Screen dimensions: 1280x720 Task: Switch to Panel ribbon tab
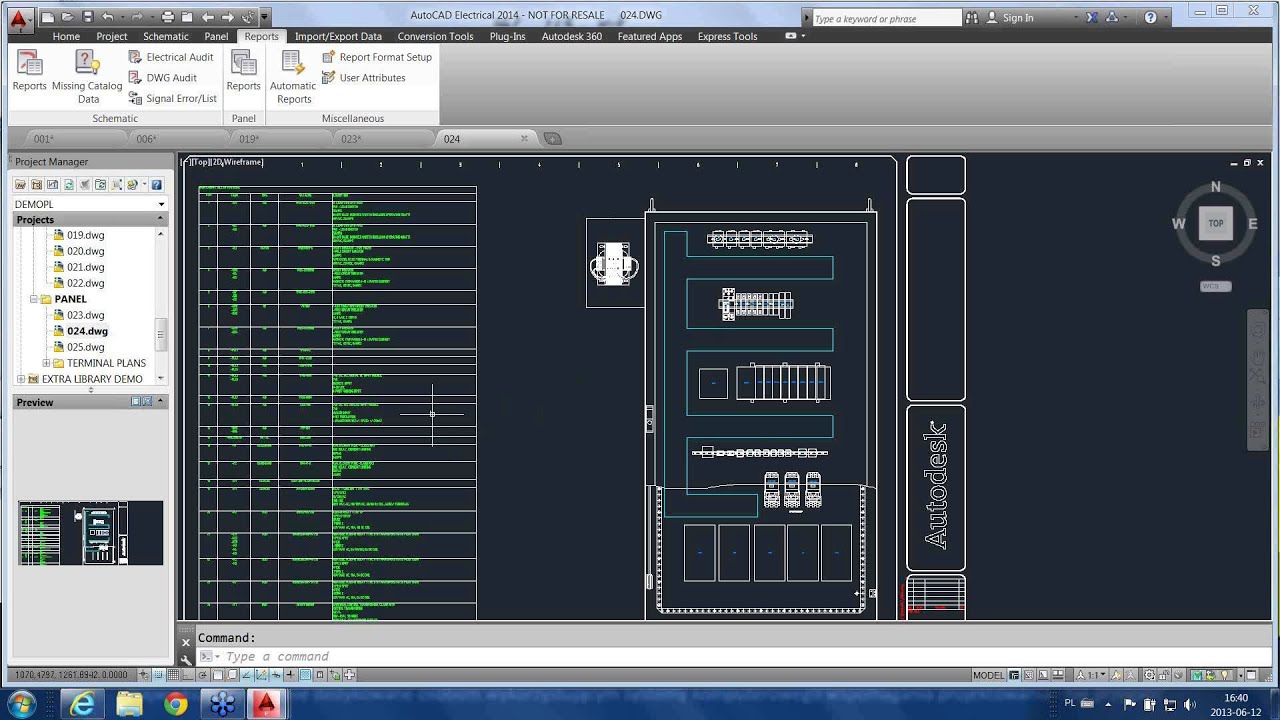[x=216, y=36]
